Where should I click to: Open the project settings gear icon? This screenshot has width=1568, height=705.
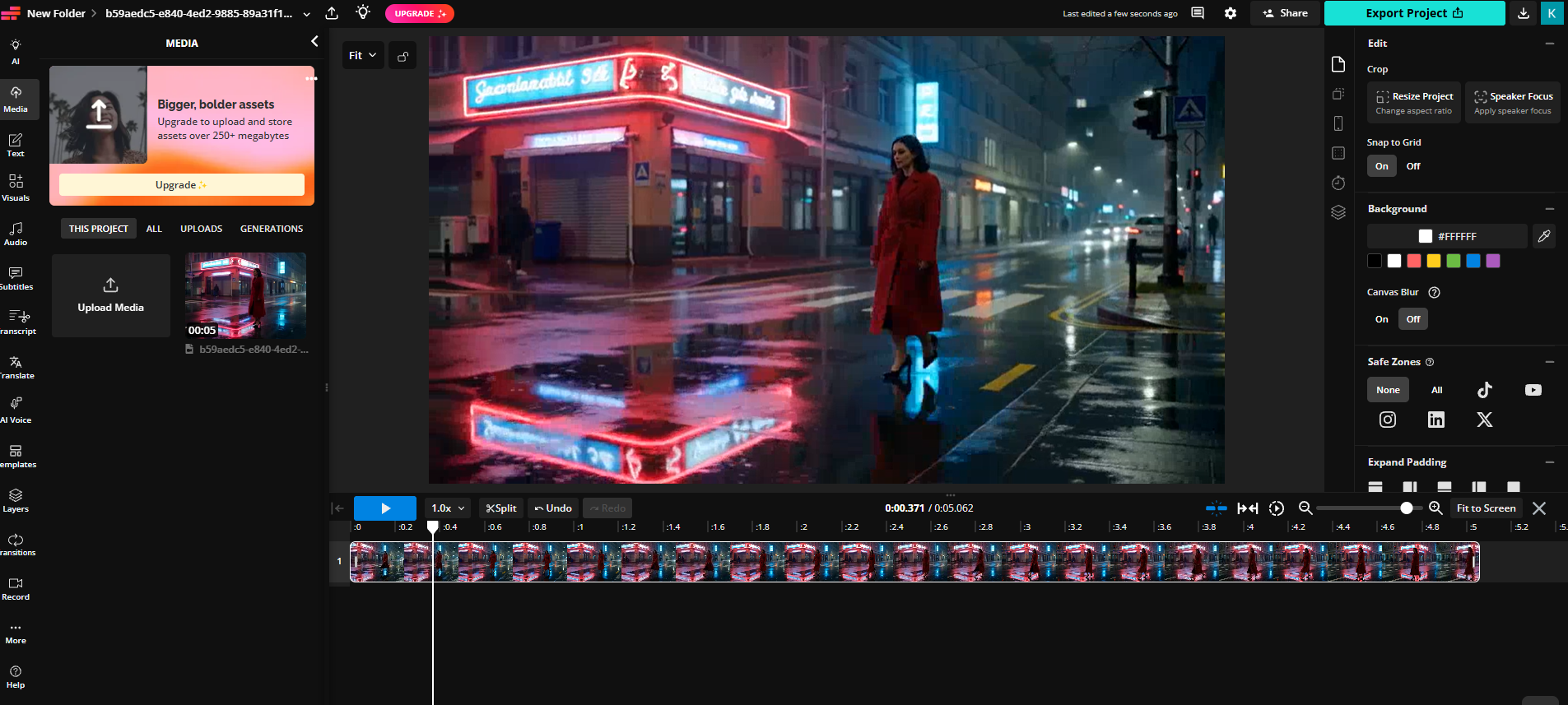tap(1231, 13)
